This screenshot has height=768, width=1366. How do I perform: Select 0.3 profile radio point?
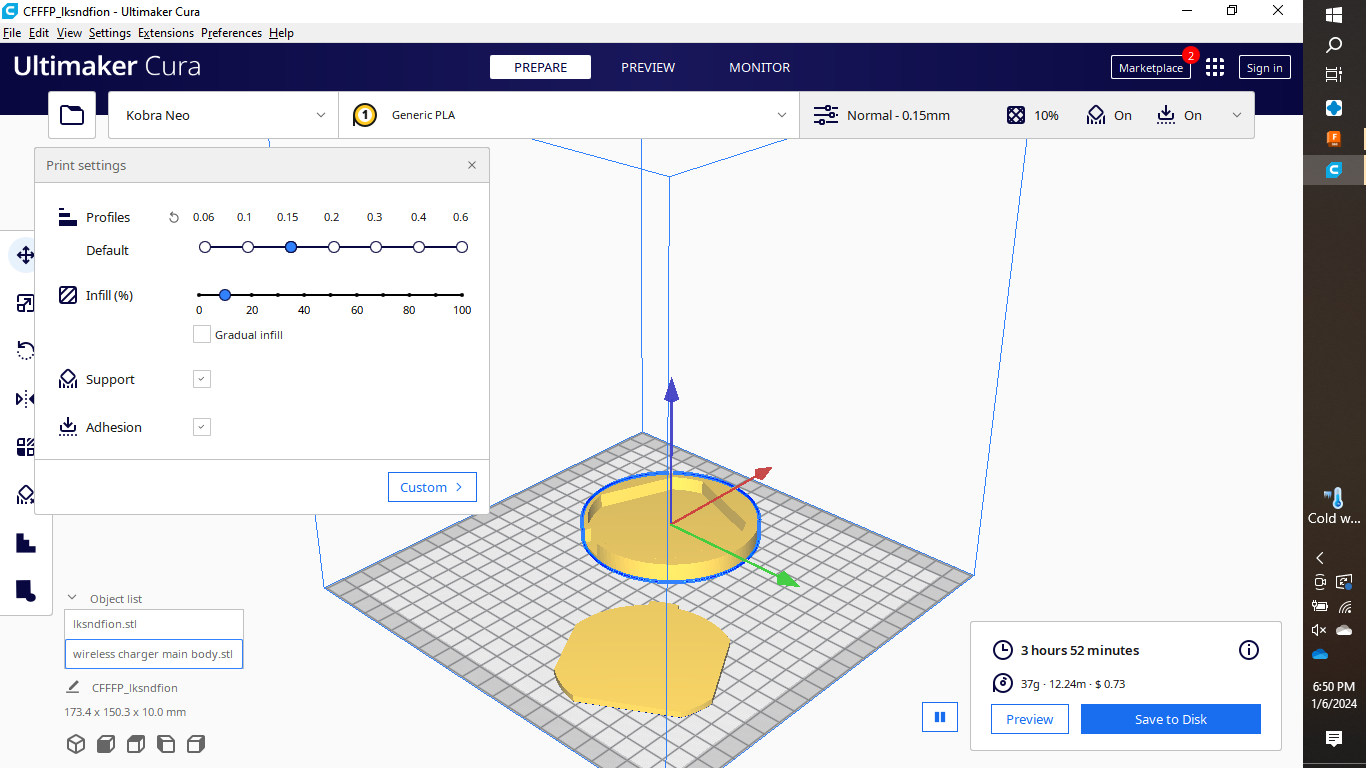pyautogui.click(x=376, y=247)
